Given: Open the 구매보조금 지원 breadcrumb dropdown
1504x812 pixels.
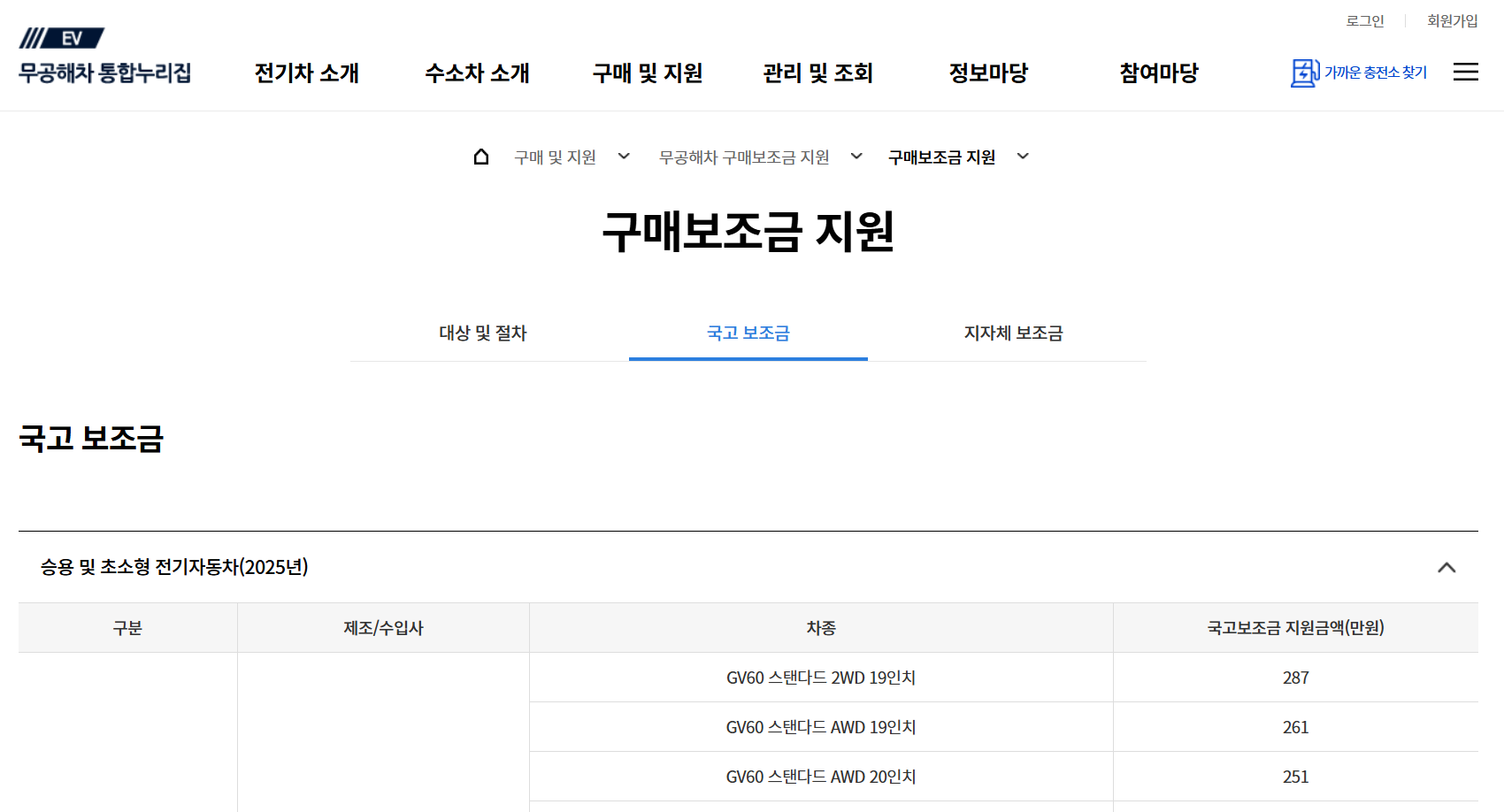Looking at the screenshot, I should click(1023, 157).
